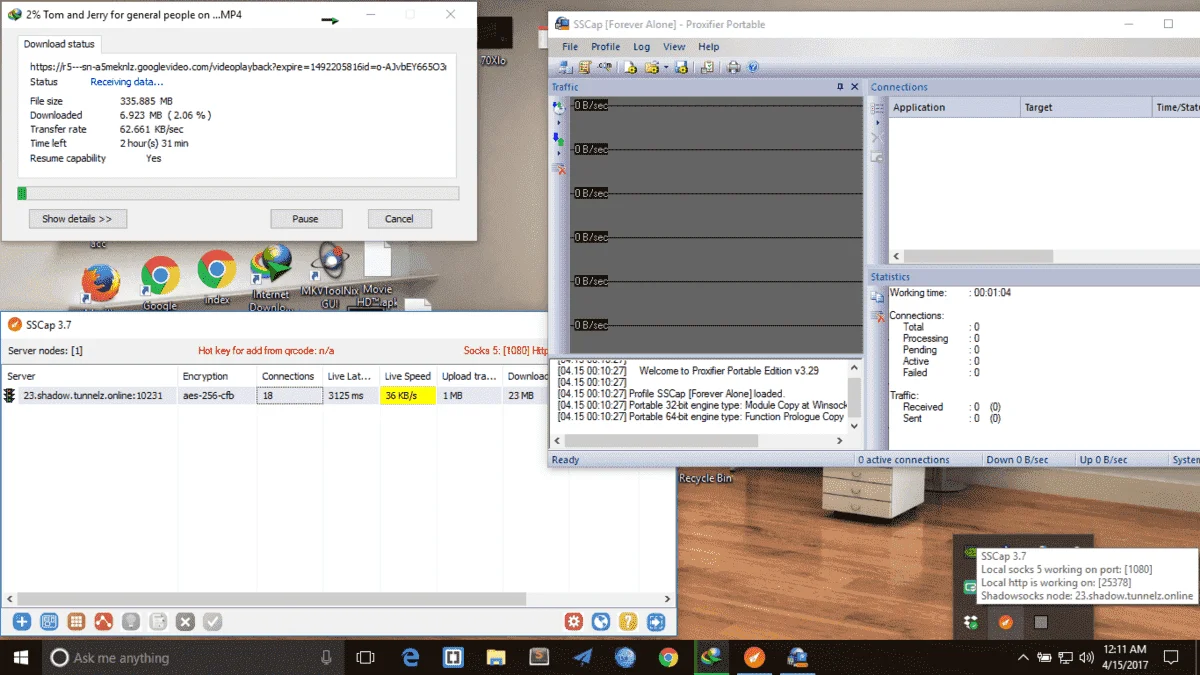Screen dimensions: 1200x675
Task: Click the clear traffic icon with red X
Action: pos(559,170)
